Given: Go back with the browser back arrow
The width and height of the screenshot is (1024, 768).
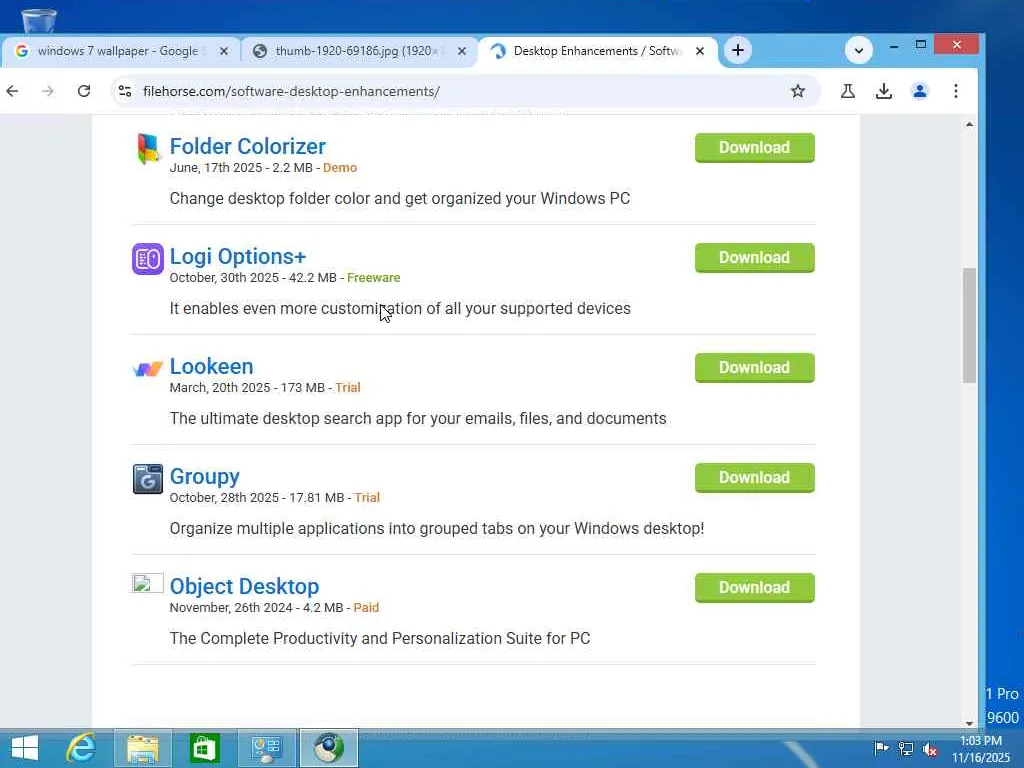Looking at the screenshot, I should point(12,91).
